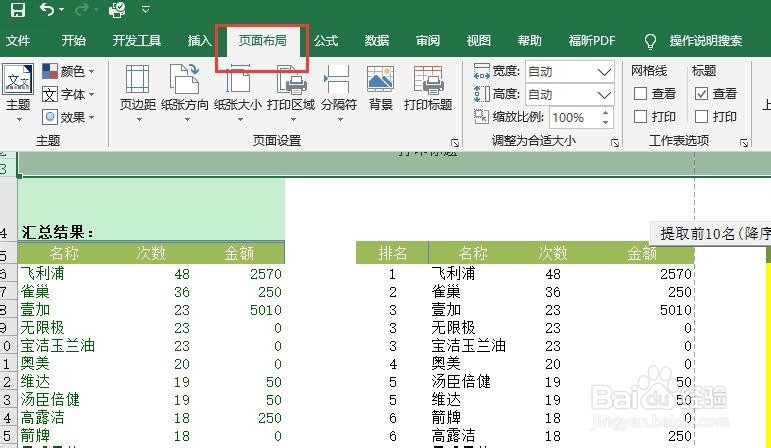Viewport: 771px width, 448px height.
Task: Click the 打印标题 print titles icon
Action: tap(428, 79)
